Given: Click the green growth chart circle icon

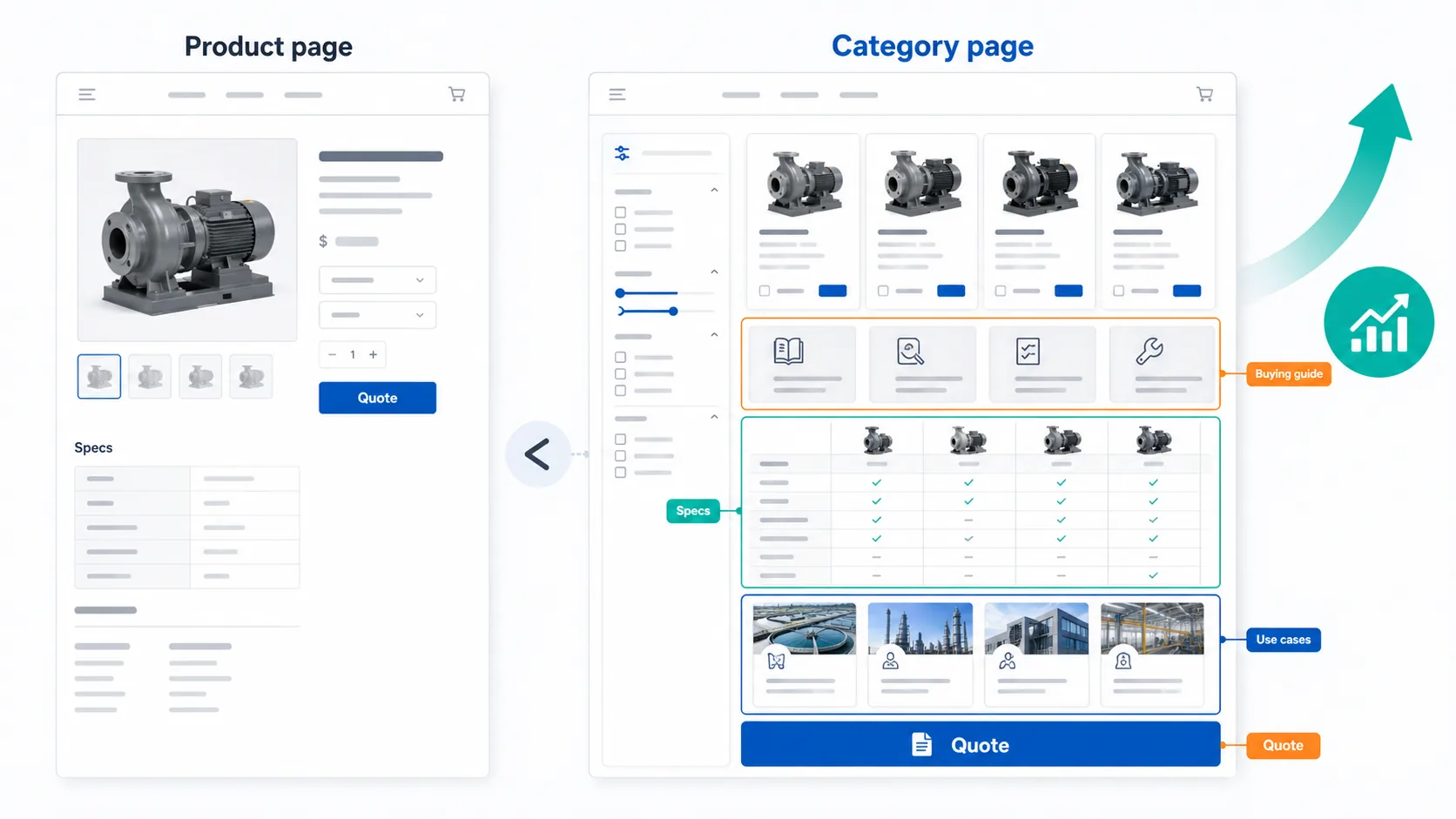Looking at the screenshot, I should (x=1378, y=322).
